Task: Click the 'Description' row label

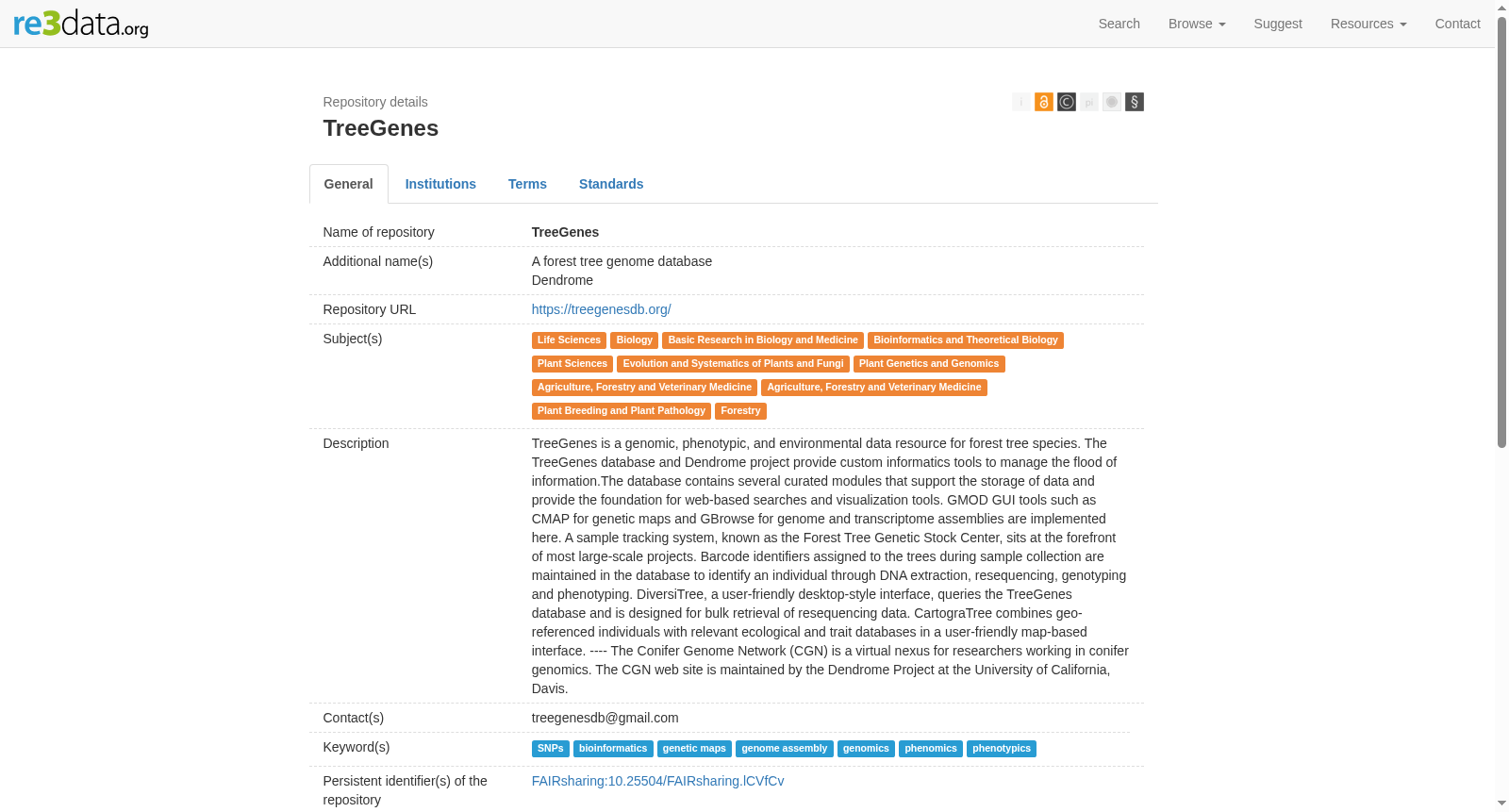Action: 357,443
